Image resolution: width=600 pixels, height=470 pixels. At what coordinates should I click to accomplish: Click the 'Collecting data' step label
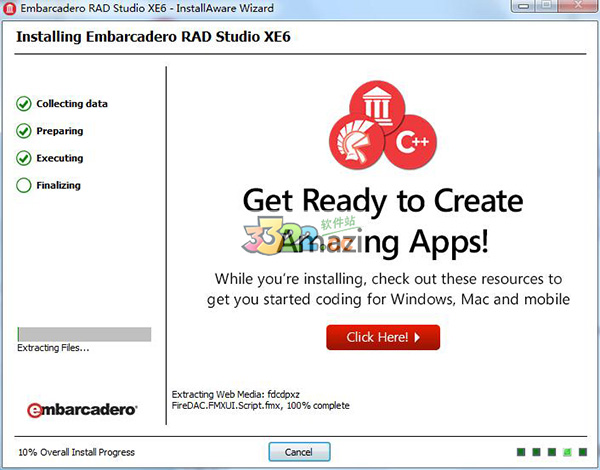72,104
